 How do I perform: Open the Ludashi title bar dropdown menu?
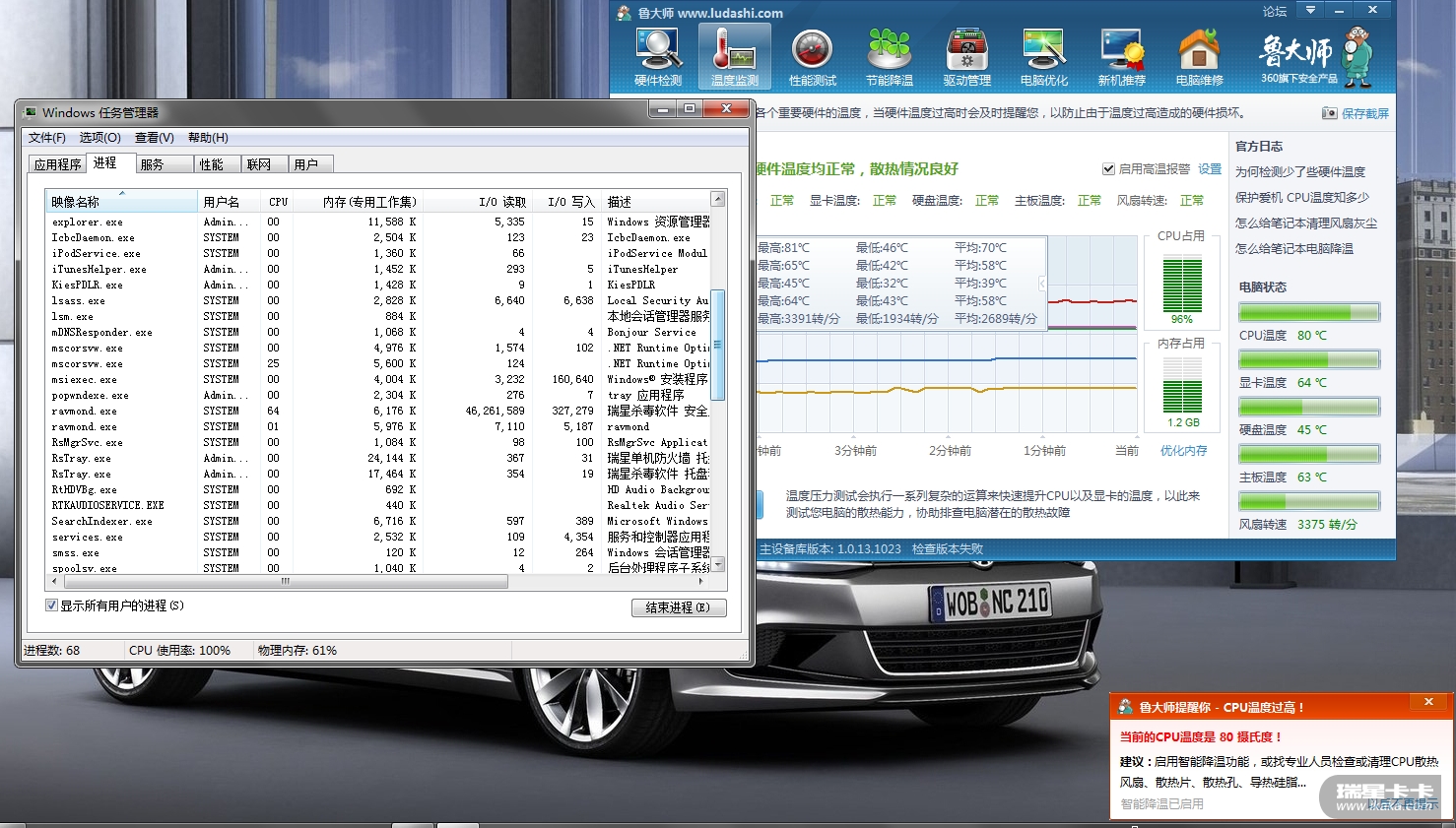point(1310,10)
